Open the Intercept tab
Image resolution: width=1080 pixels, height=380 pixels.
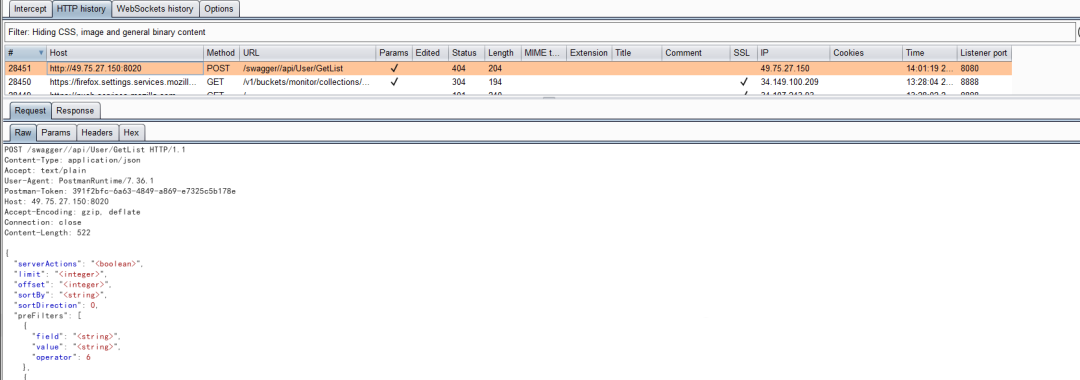[30, 9]
